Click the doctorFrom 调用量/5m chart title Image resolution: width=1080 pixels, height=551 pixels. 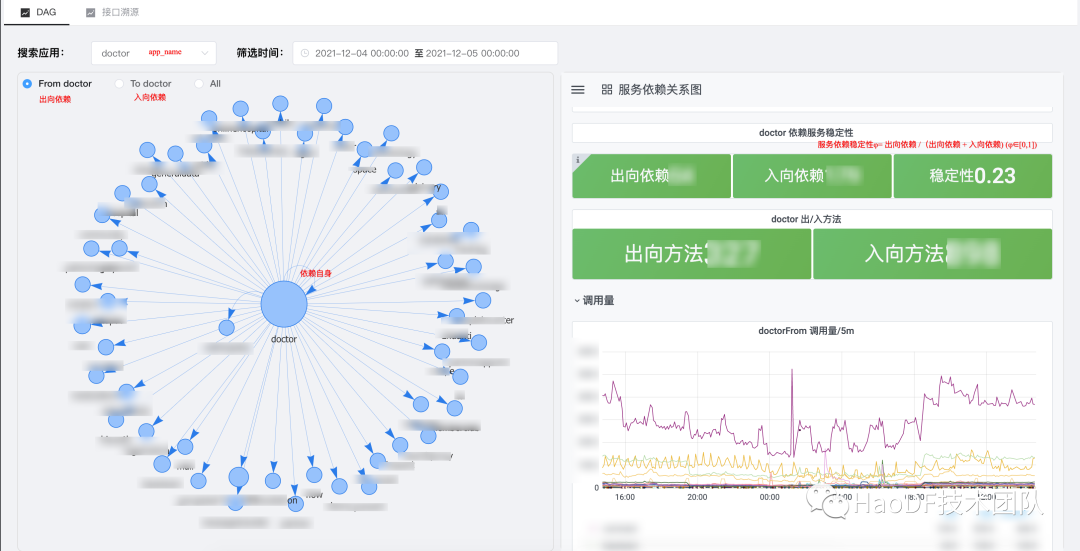806,331
